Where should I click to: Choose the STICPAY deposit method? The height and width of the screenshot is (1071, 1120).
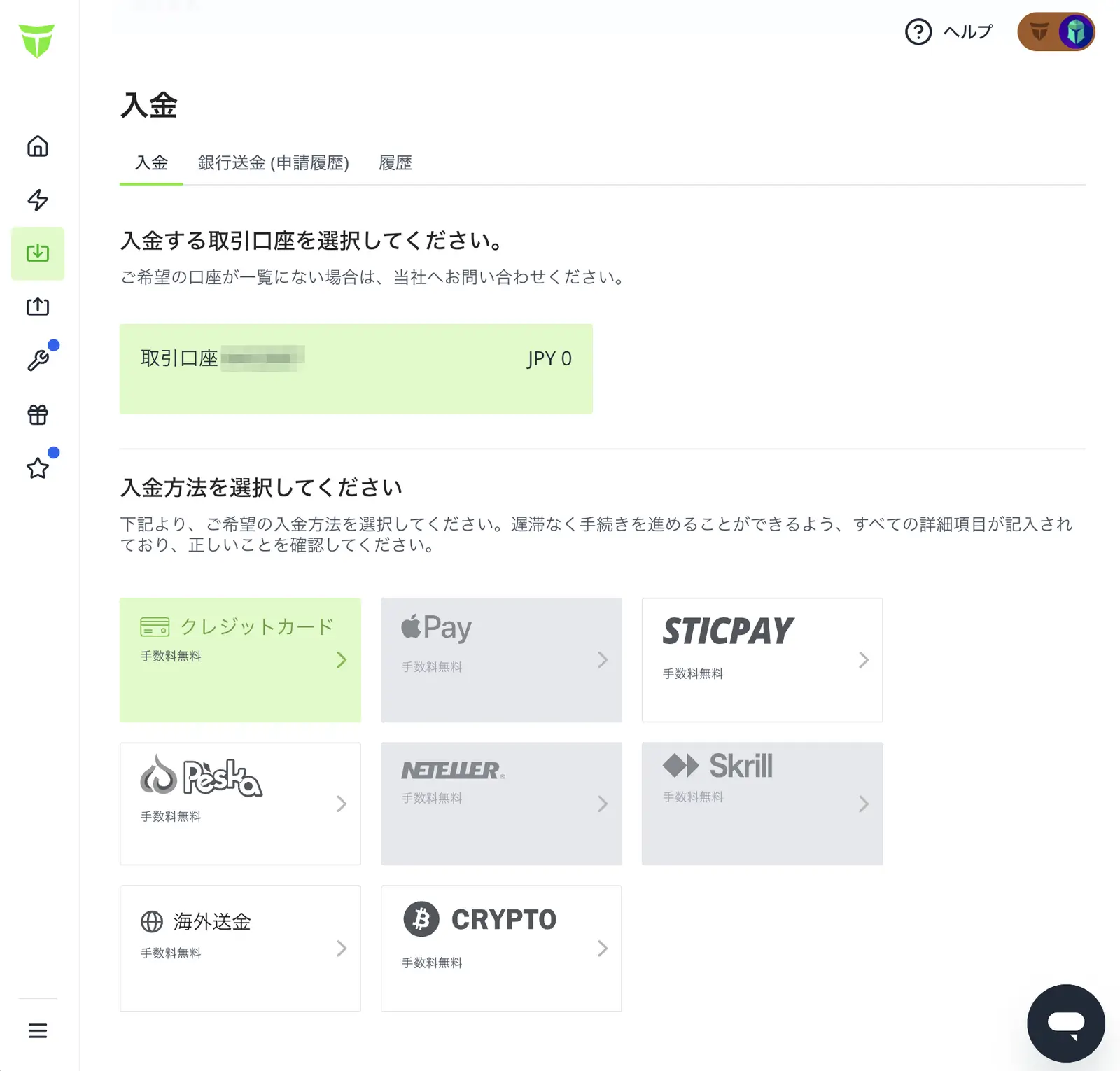coord(762,660)
